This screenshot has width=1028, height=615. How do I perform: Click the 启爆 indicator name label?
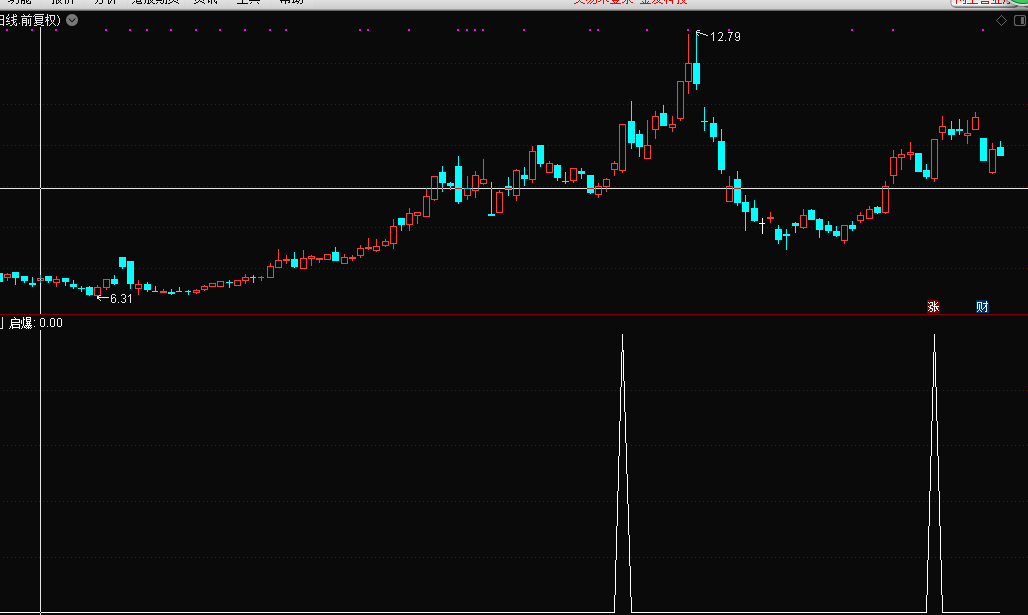(x=21, y=323)
